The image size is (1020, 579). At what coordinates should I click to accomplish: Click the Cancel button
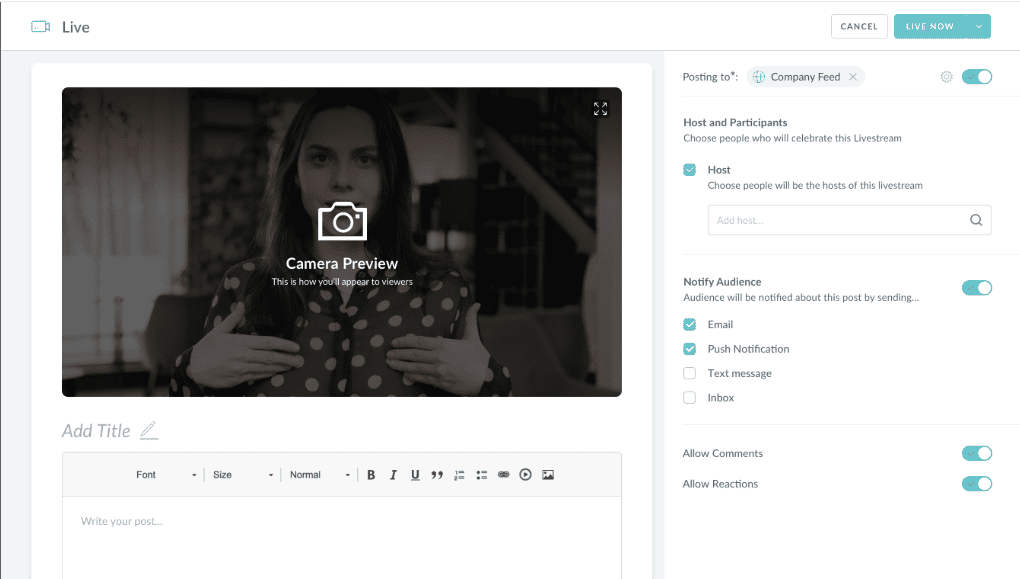(858, 26)
